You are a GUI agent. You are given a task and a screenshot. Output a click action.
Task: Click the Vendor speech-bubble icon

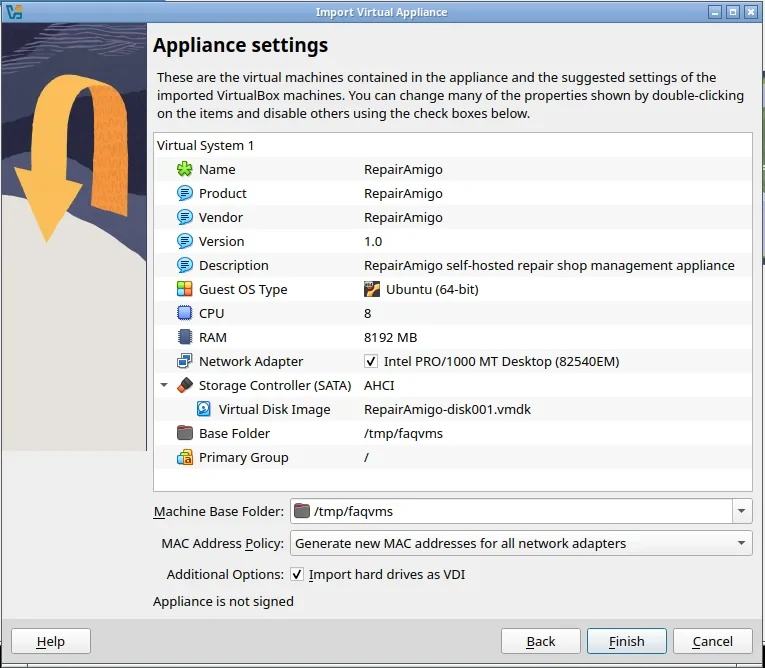184,217
